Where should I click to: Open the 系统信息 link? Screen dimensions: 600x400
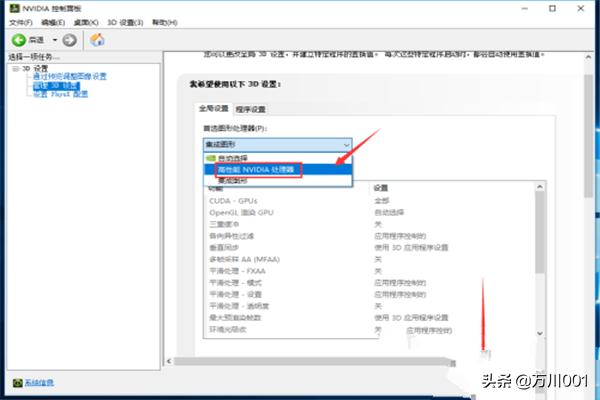pyautogui.click(x=39, y=382)
